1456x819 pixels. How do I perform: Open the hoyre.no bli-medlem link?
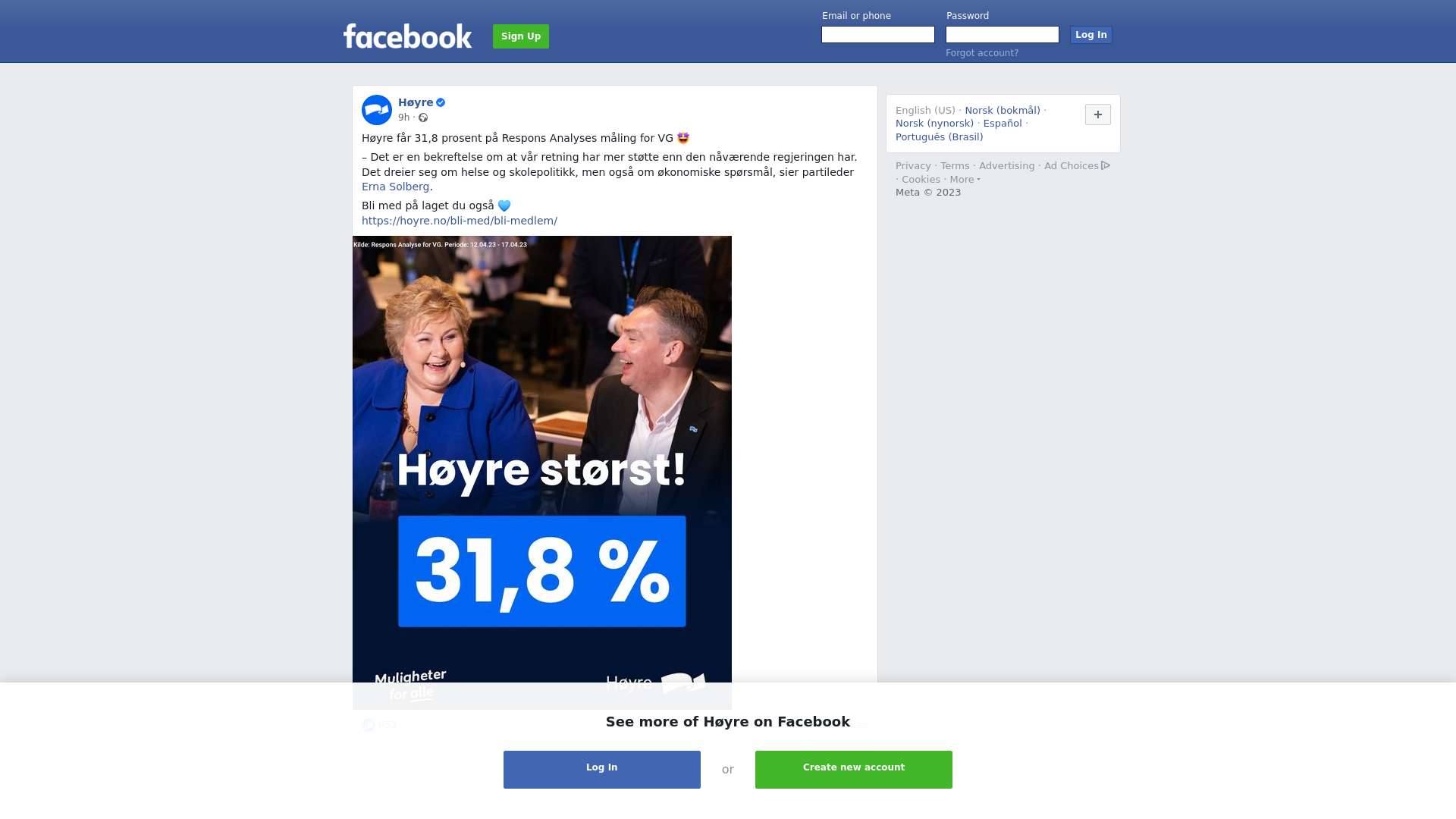pos(460,221)
